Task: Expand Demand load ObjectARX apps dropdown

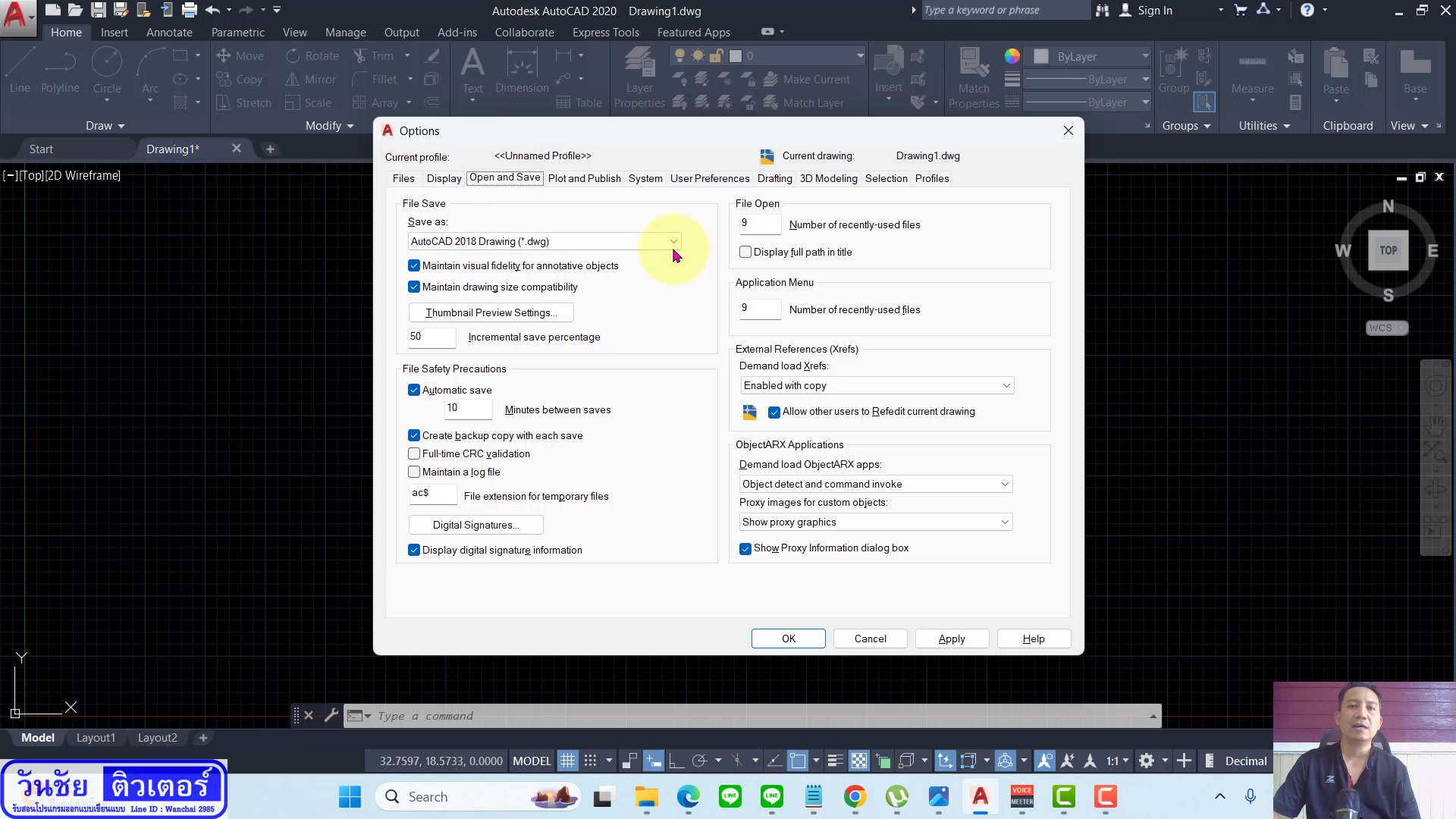Action: 876,484
